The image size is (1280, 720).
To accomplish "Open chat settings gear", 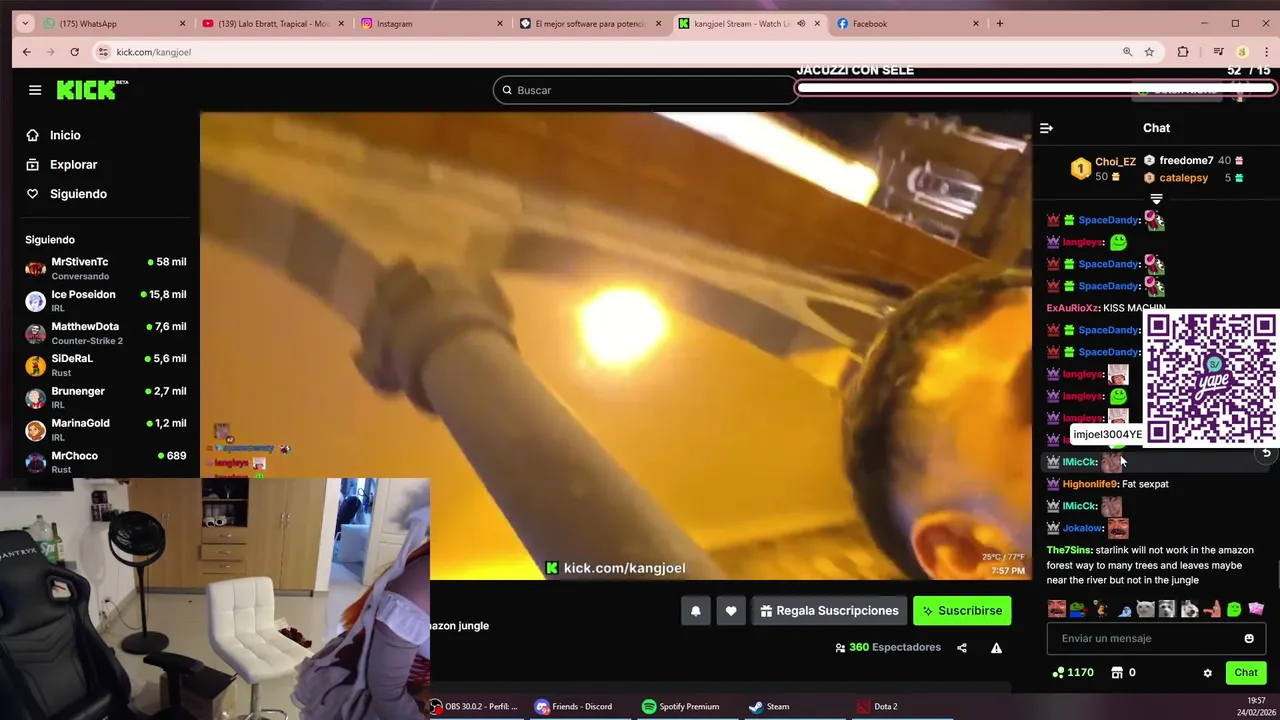I will point(1207,673).
